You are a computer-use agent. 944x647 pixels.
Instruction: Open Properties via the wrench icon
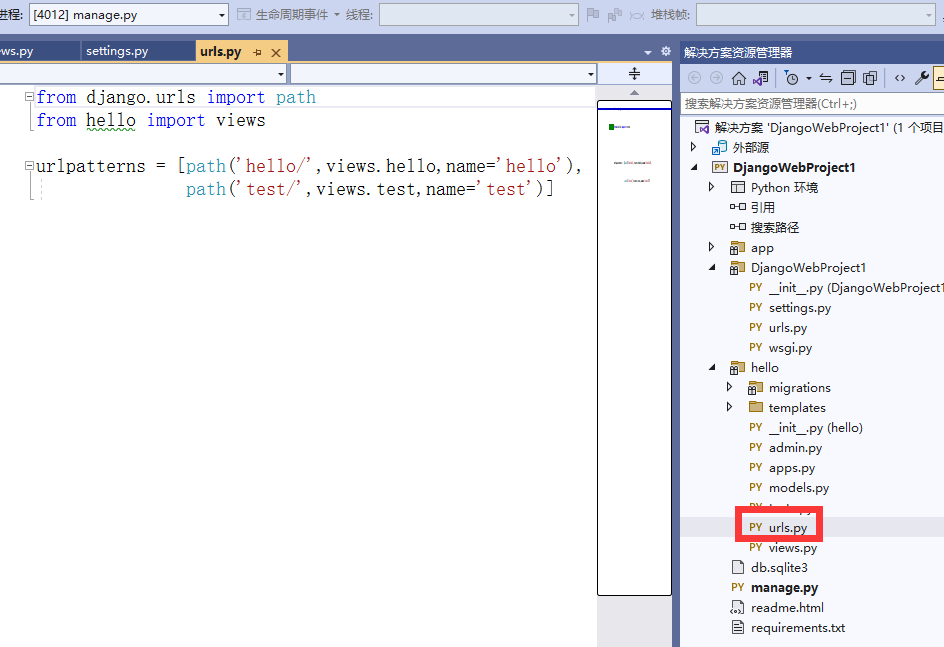pos(922,78)
